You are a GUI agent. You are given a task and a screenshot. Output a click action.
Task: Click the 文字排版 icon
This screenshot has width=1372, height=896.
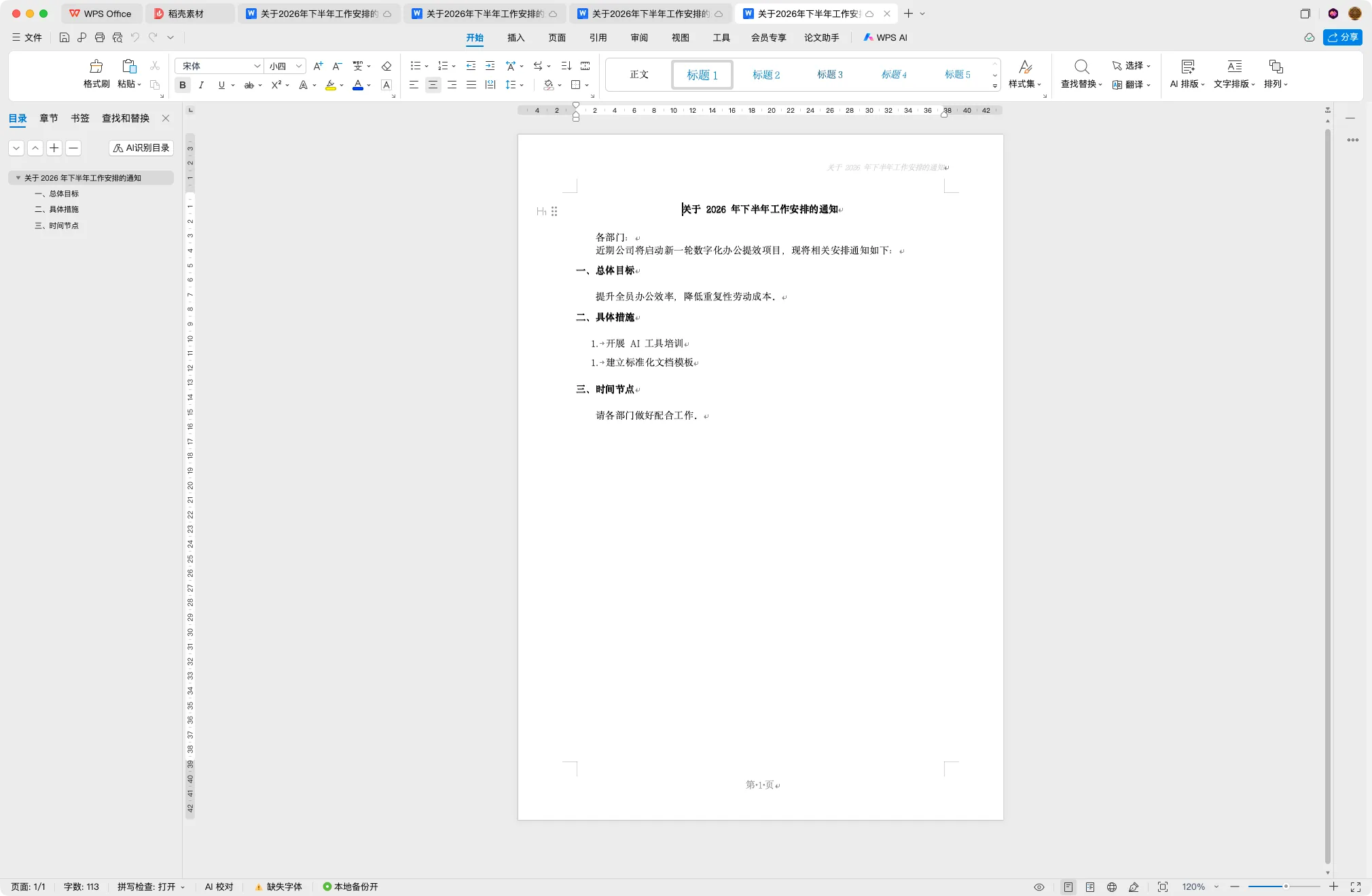click(1234, 66)
